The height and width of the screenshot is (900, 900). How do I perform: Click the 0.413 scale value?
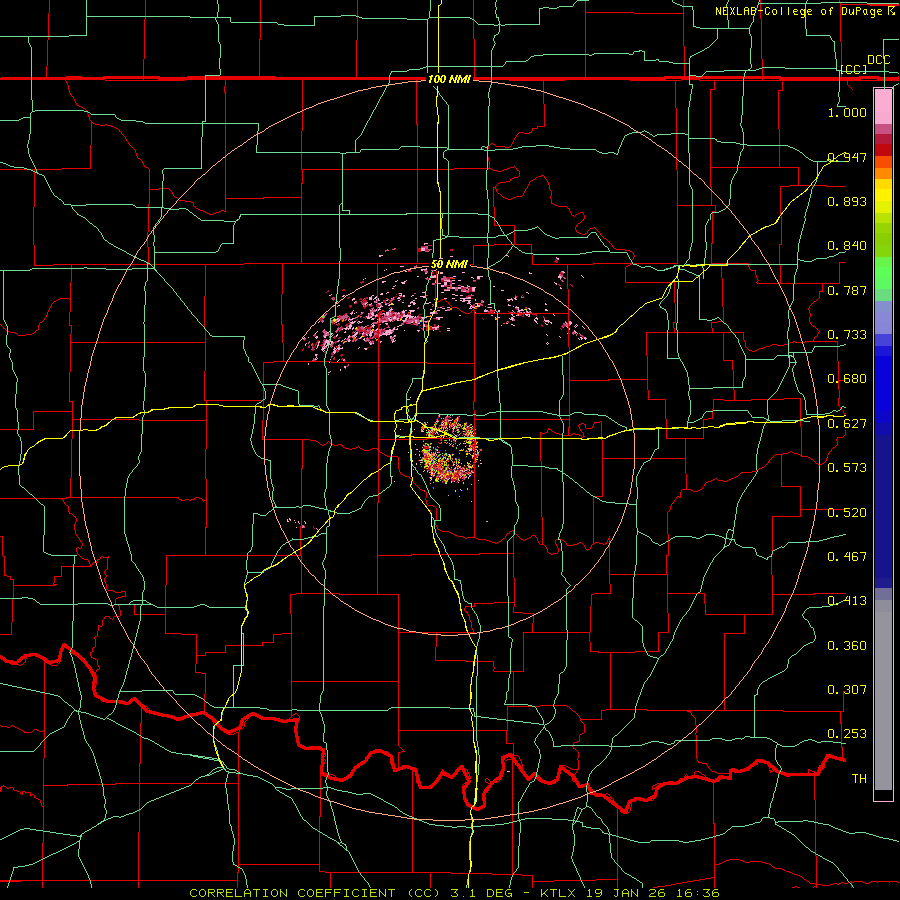pos(847,601)
